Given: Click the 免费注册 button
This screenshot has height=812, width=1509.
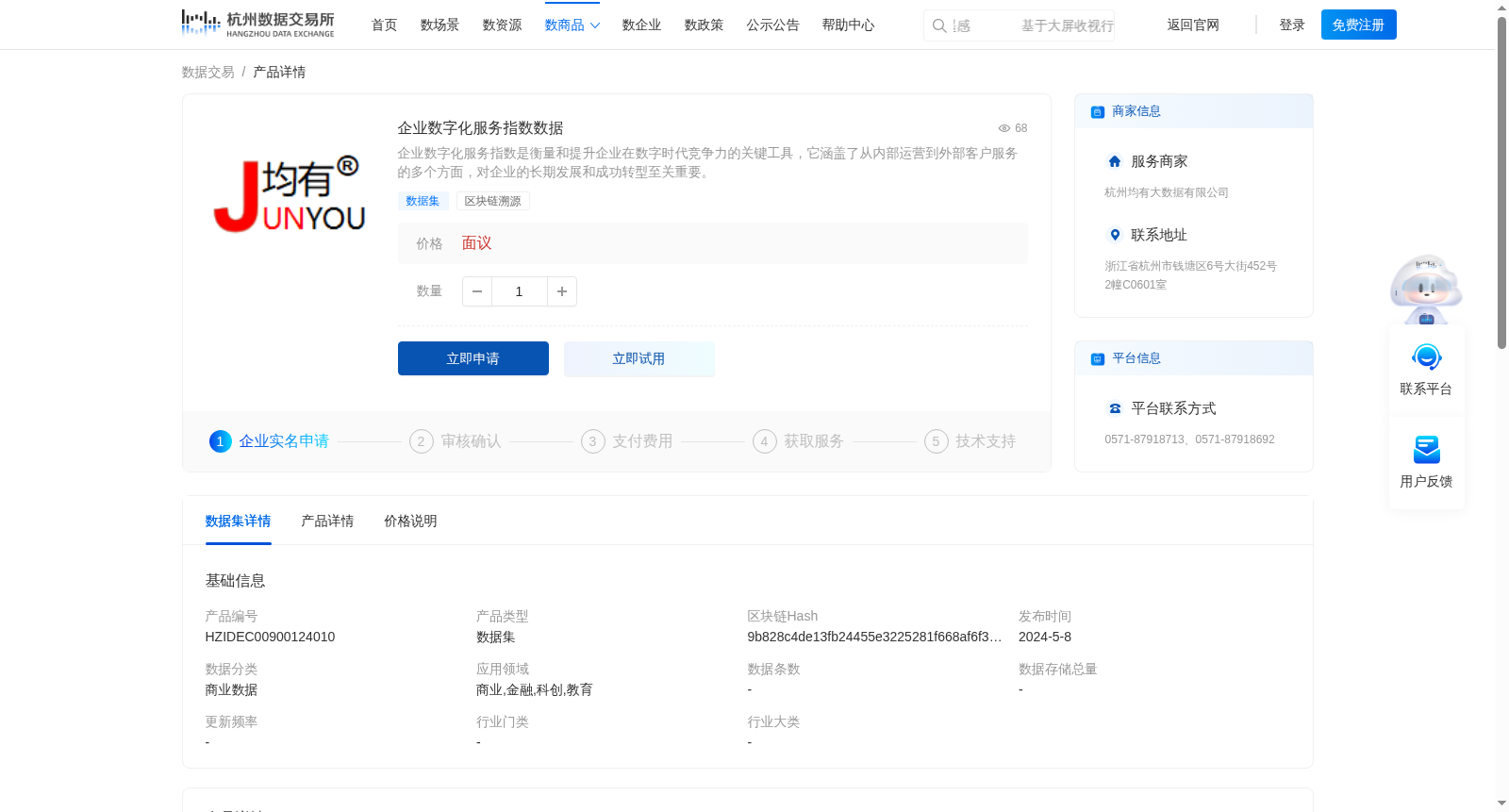Looking at the screenshot, I should (1359, 25).
